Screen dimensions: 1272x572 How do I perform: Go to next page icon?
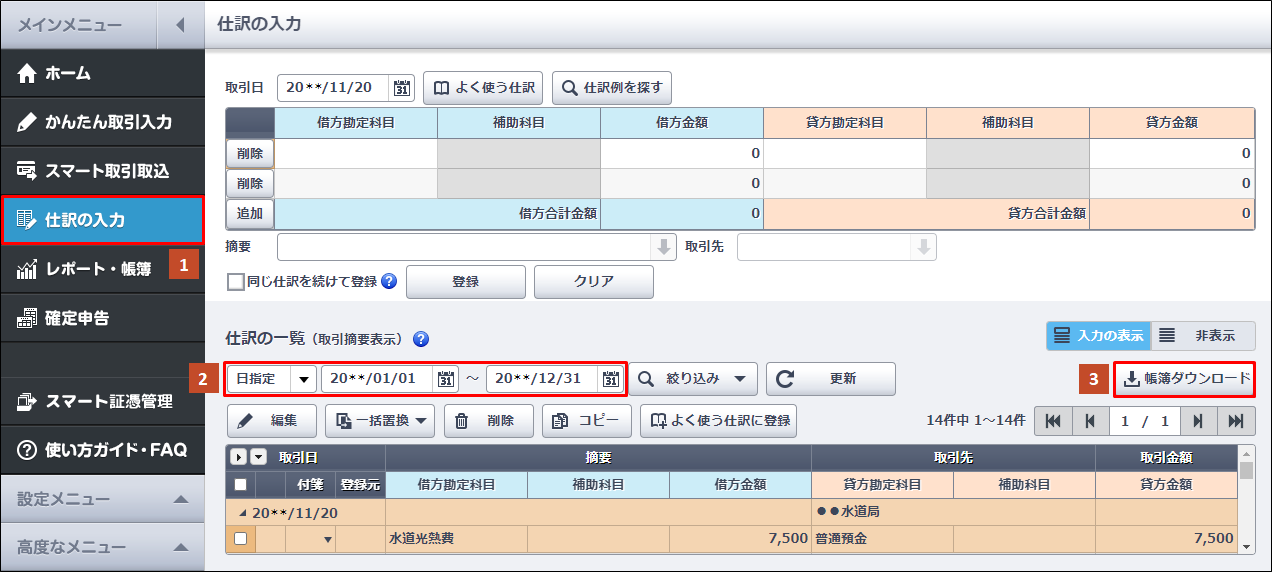1198,421
